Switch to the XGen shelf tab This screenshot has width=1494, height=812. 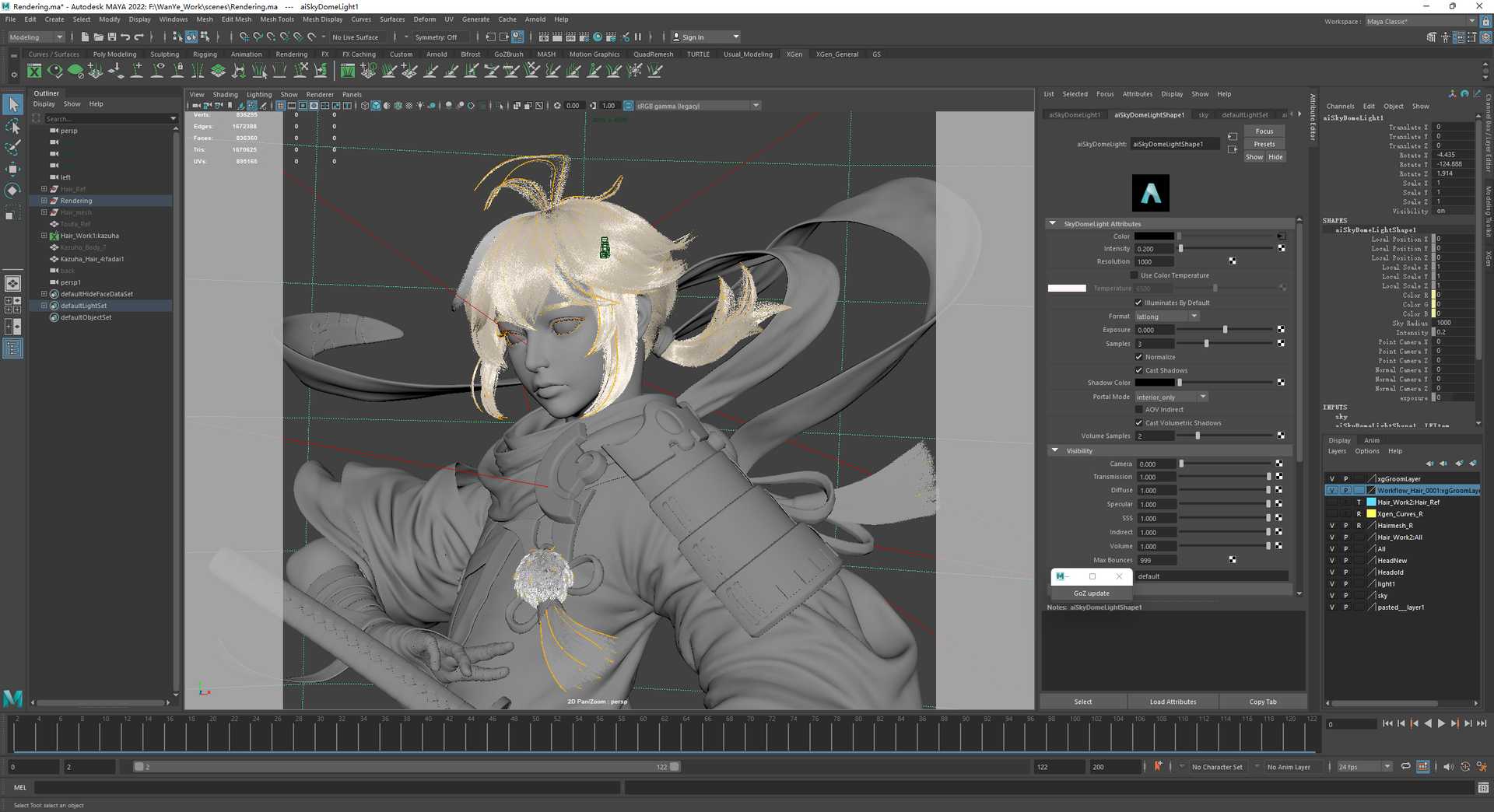[x=794, y=54]
